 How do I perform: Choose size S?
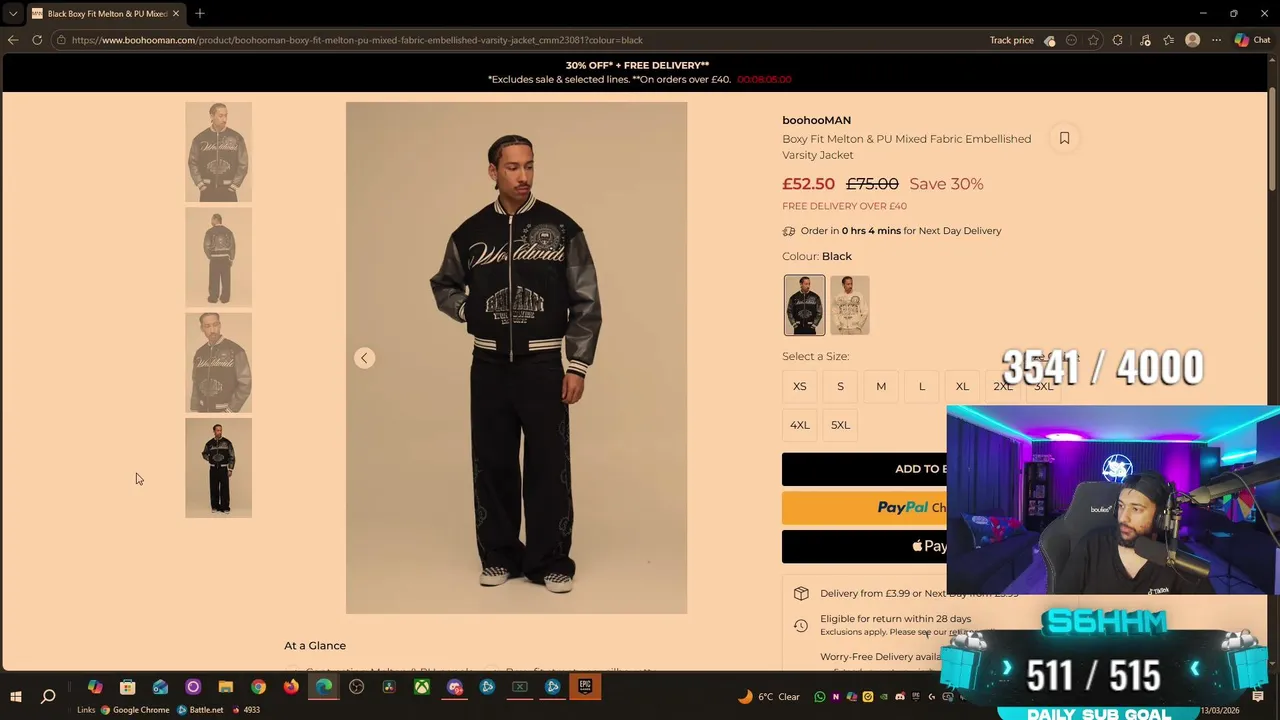pyautogui.click(x=840, y=386)
